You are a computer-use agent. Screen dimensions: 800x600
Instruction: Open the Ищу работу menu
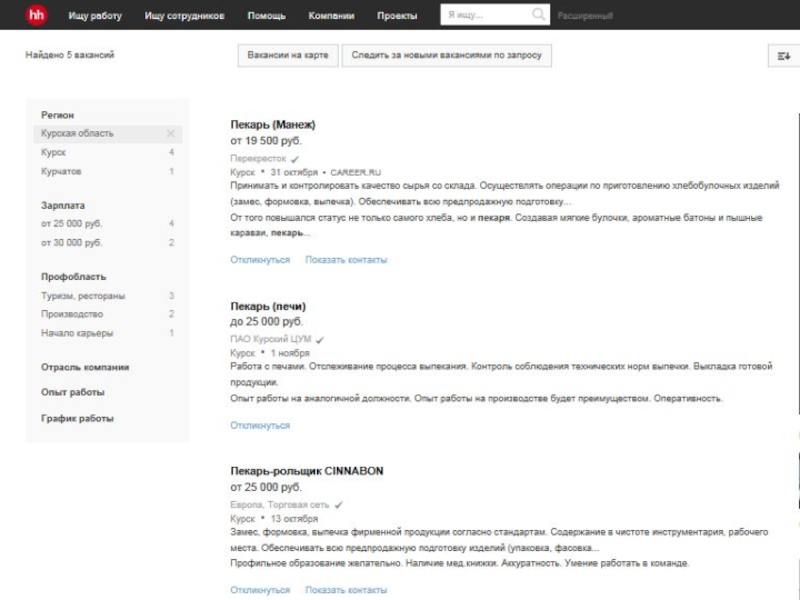[95, 16]
